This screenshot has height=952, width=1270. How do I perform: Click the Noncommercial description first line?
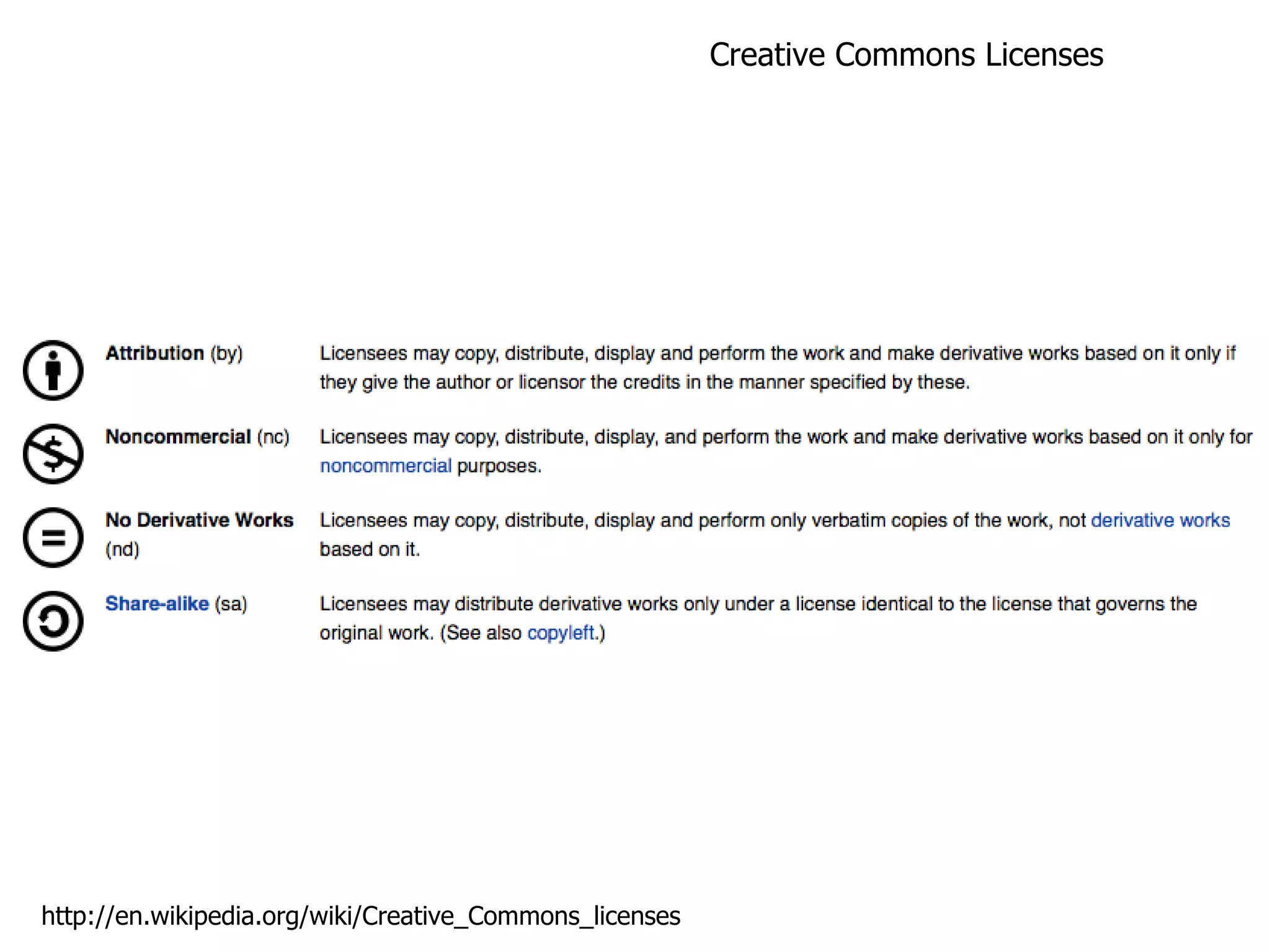pyautogui.click(x=785, y=437)
